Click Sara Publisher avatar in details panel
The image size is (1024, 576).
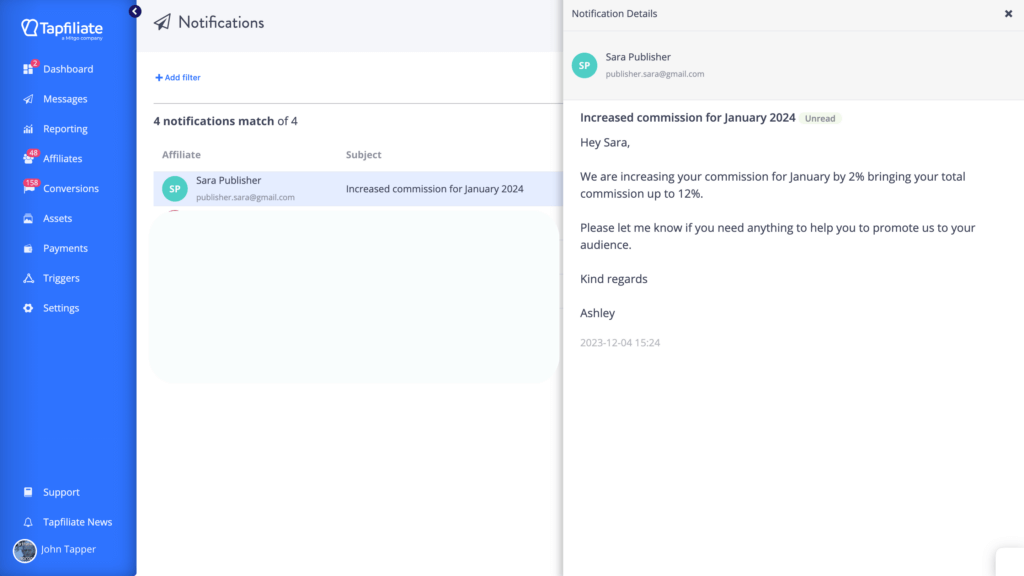click(584, 65)
